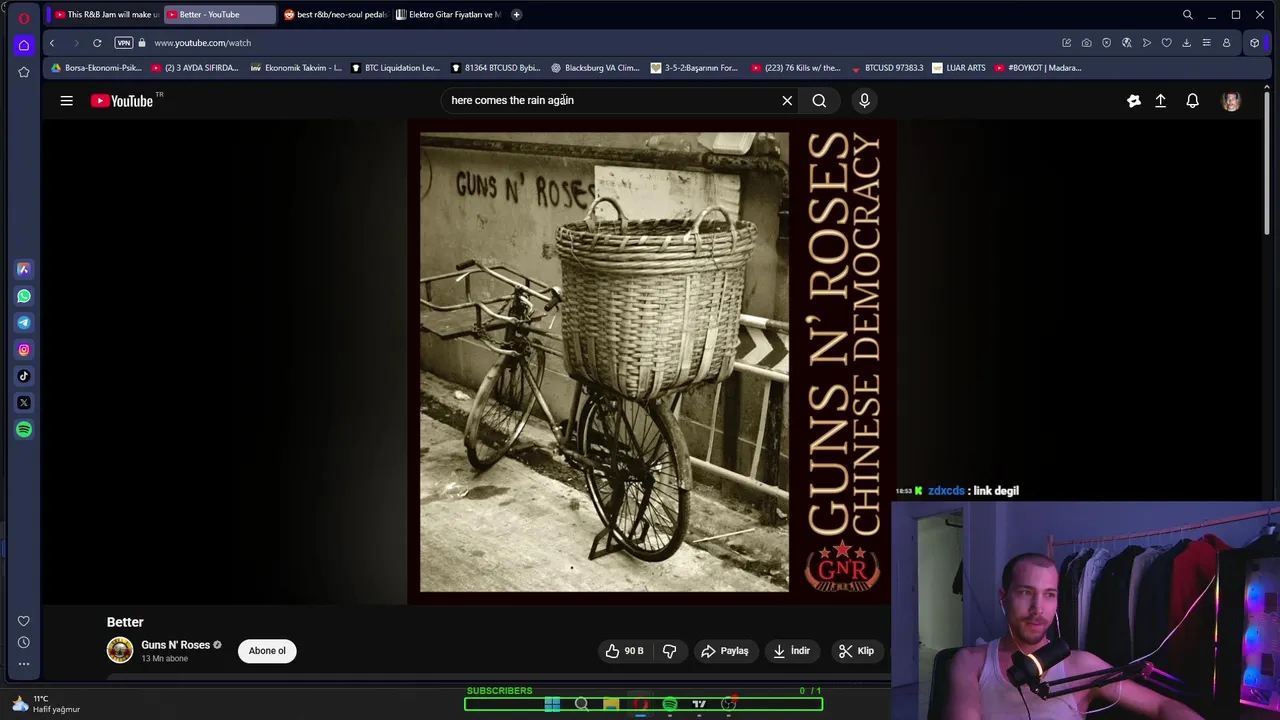This screenshot has width=1280, height=720.
Task: Click the Chinese Democracy album video
Action: point(651,362)
